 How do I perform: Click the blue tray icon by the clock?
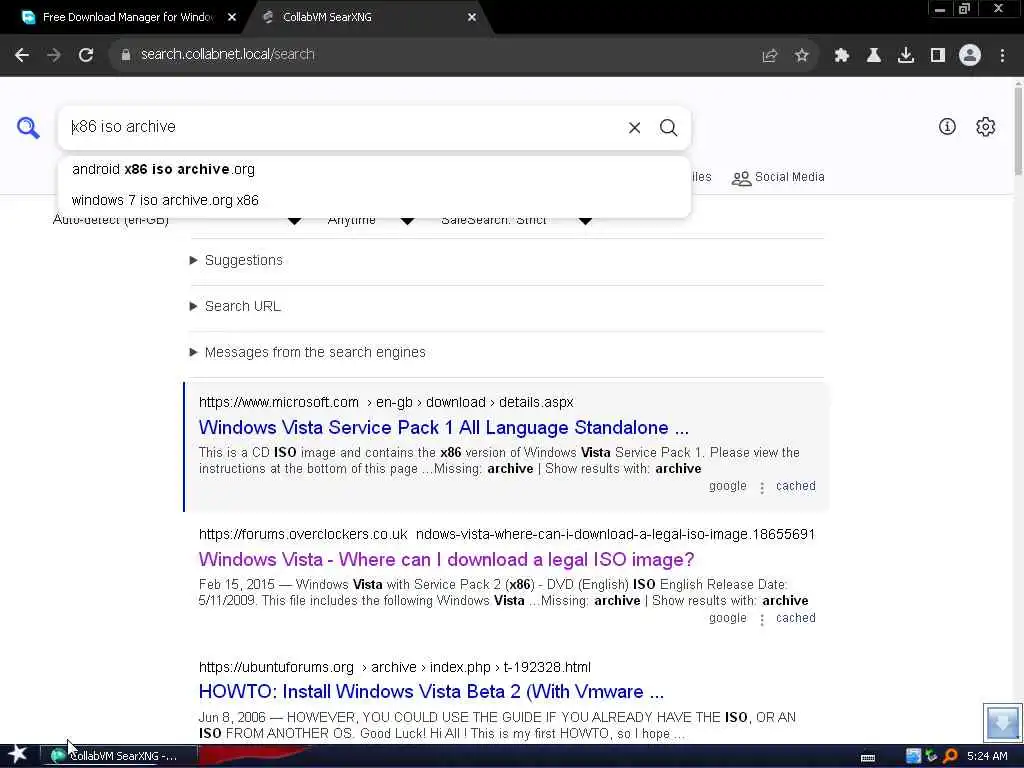point(914,756)
